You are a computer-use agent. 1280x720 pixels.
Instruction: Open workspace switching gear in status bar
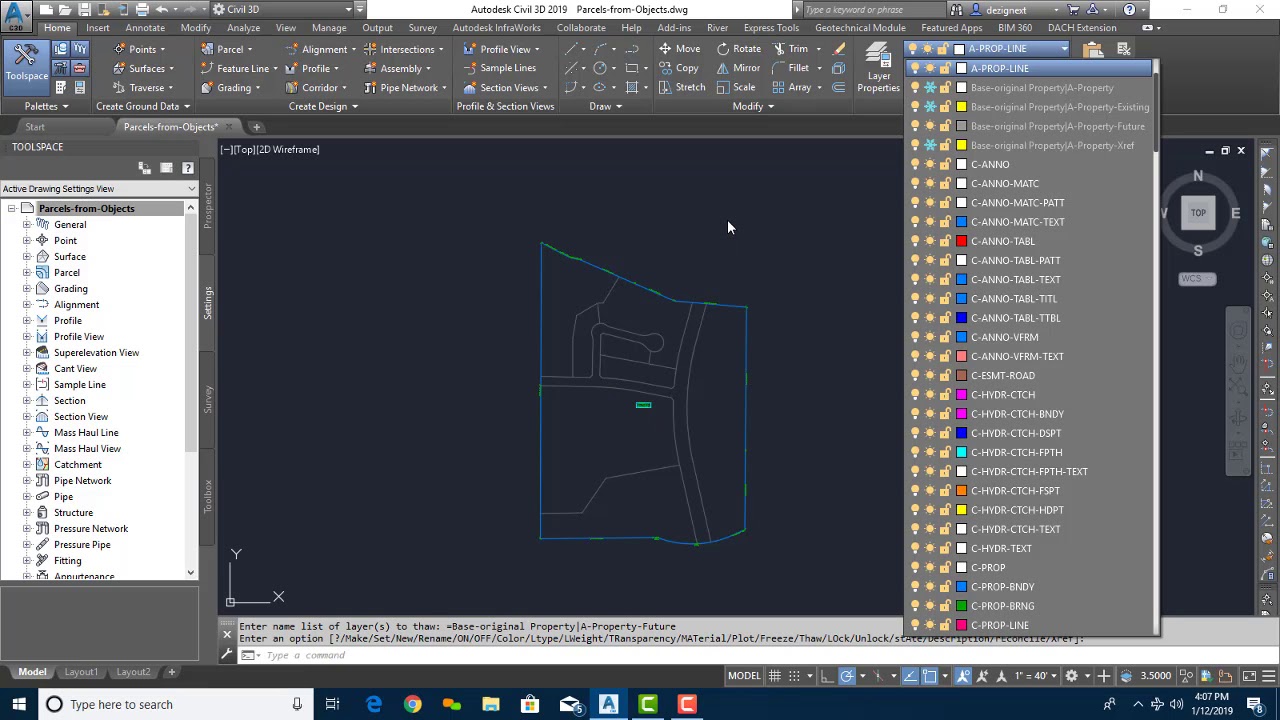click(1071, 676)
